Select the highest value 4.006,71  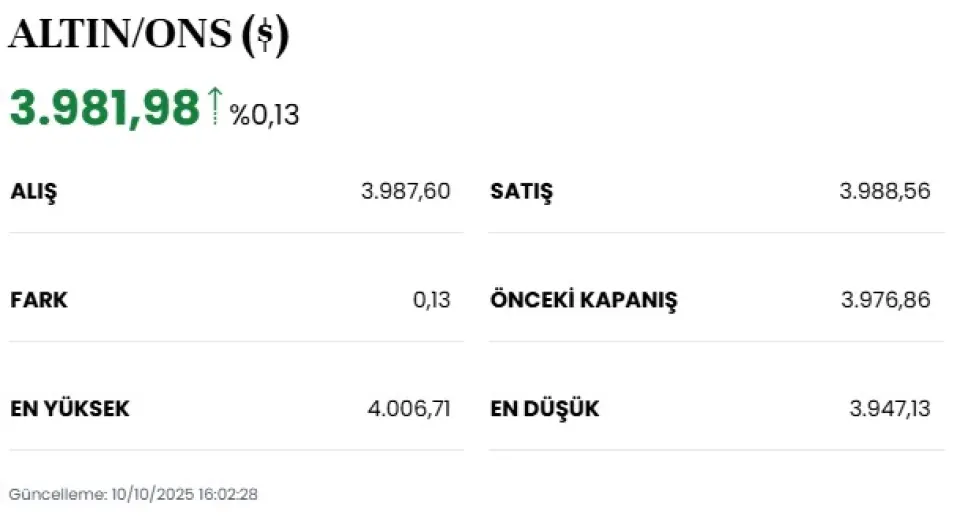pos(410,409)
